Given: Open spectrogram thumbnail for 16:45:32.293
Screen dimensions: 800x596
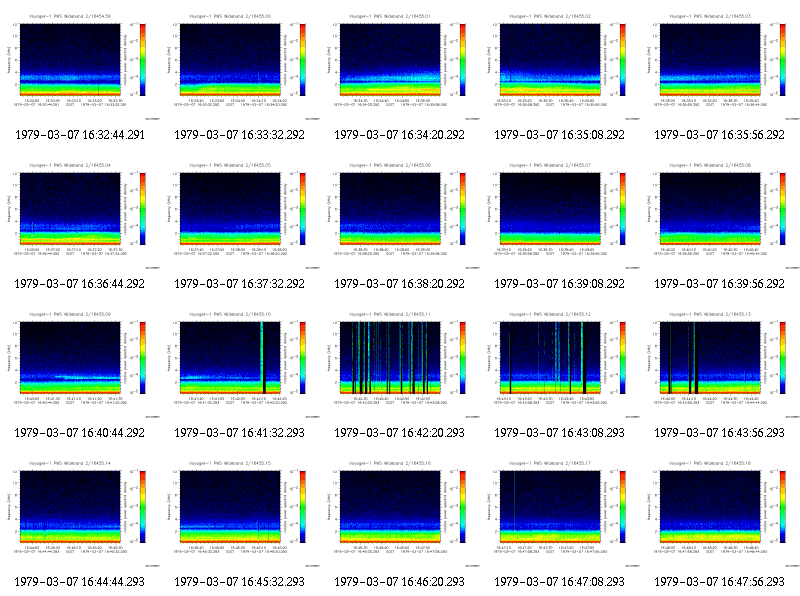Looking at the screenshot, I should pyautogui.click(x=240, y=512).
